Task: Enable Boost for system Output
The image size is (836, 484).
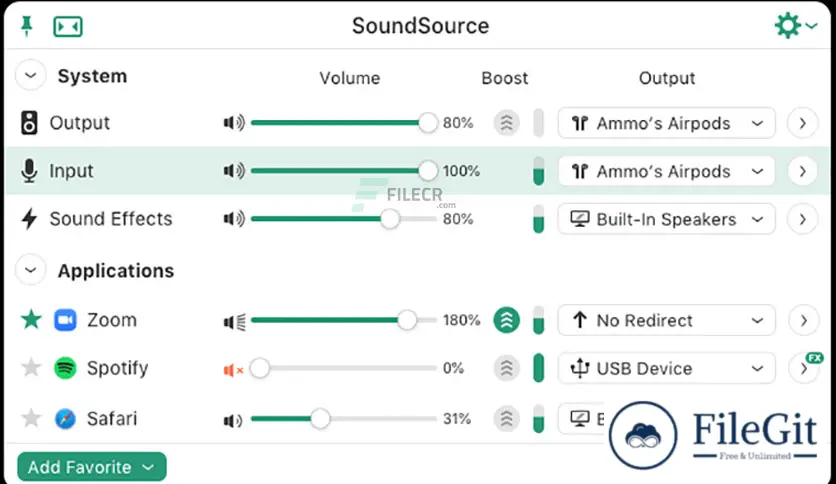Action: tap(506, 123)
